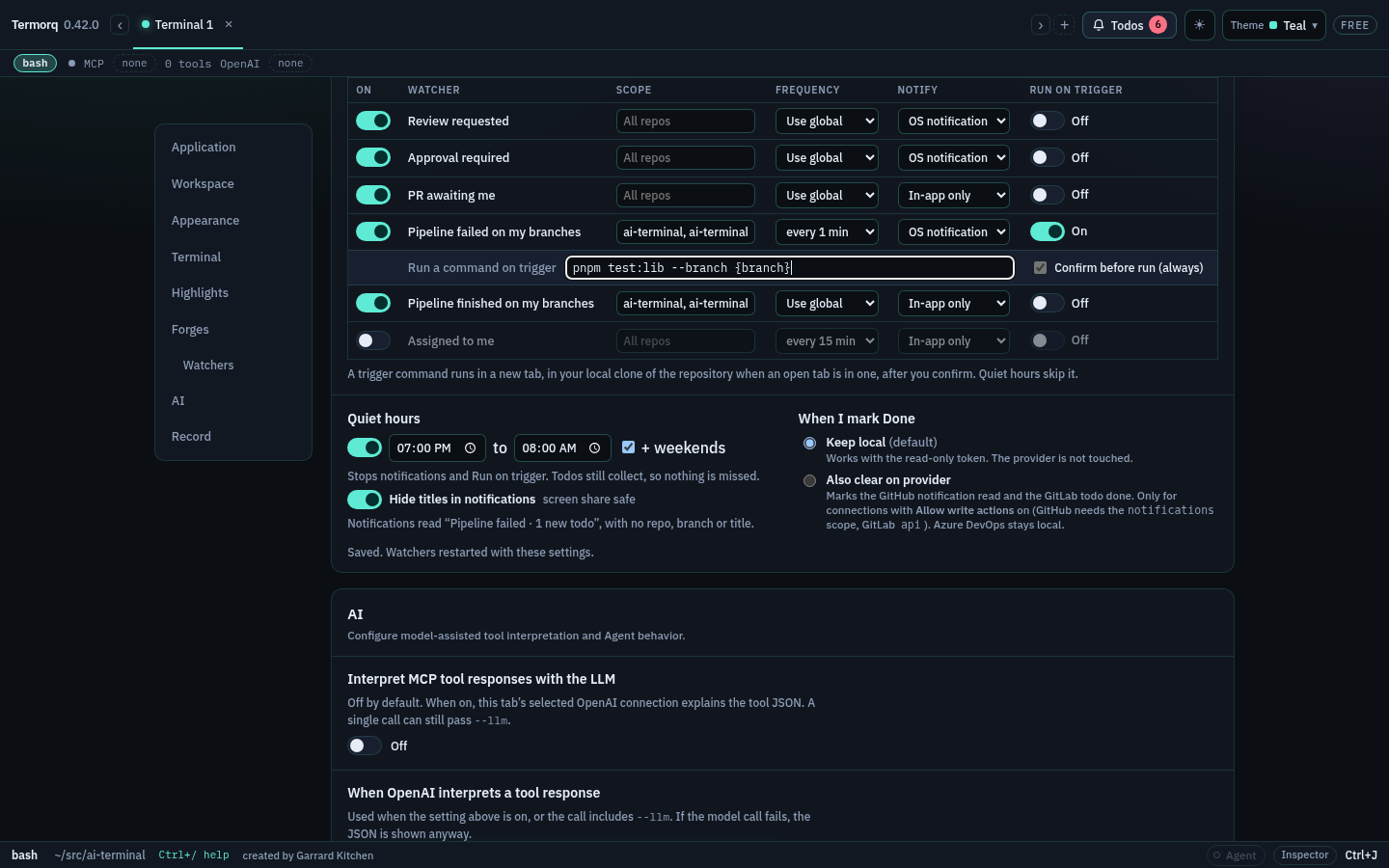1389x868 pixels.
Task: Open notify dropdown for Approval required
Action: tap(953, 157)
